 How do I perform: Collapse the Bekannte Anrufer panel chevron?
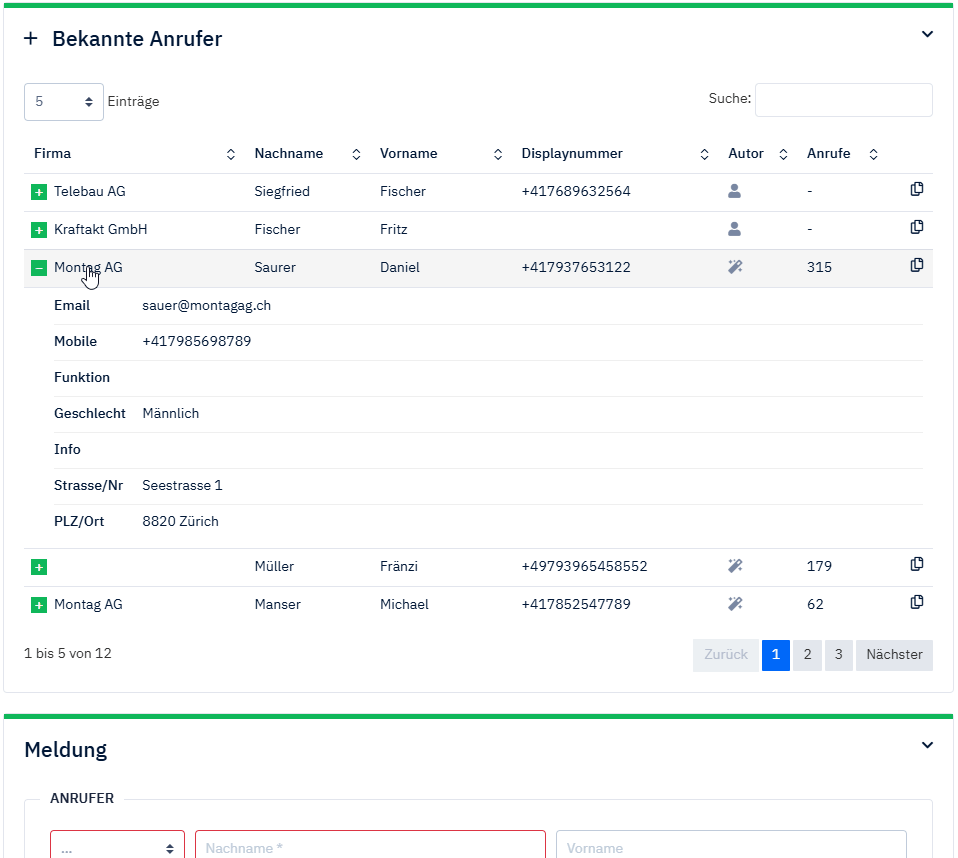pos(927,35)
